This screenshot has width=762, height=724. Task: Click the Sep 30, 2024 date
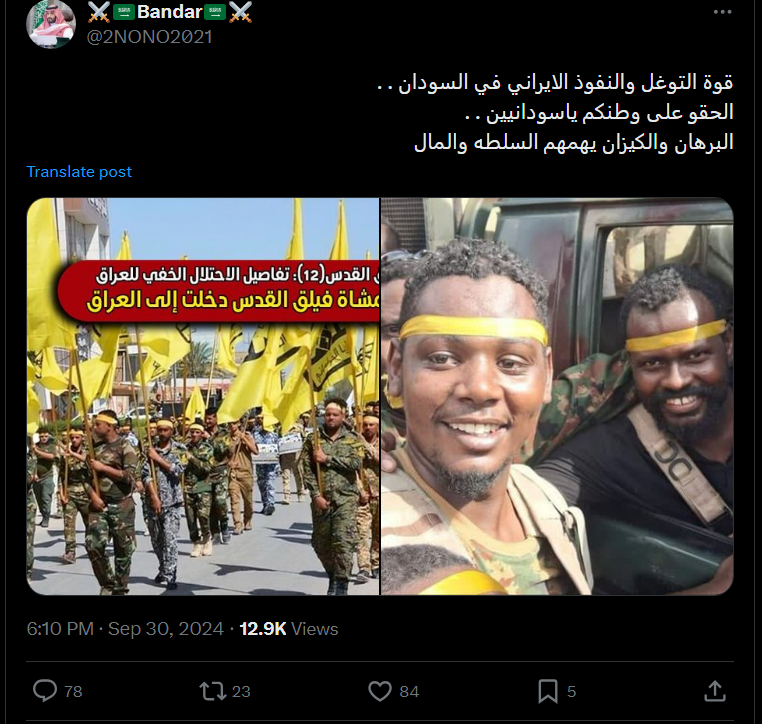(166, 629)
